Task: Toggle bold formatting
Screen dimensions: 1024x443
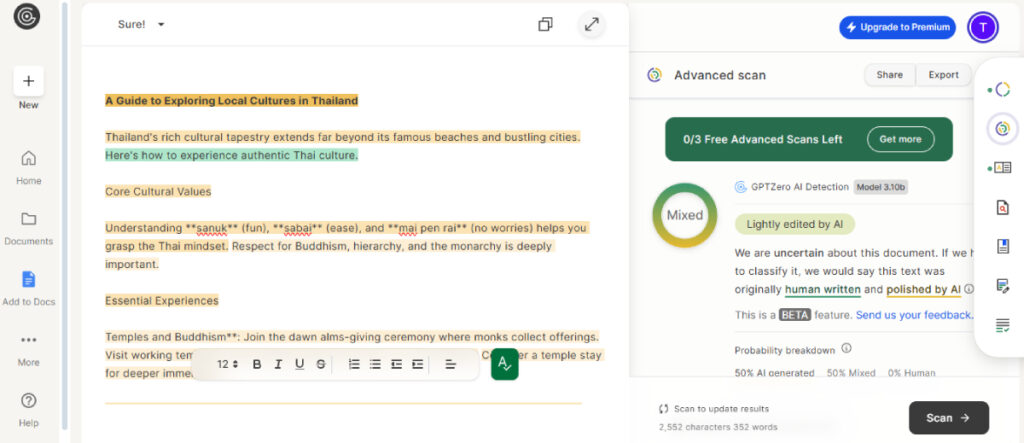Action: pyautogui.click(x=257, y=364)
